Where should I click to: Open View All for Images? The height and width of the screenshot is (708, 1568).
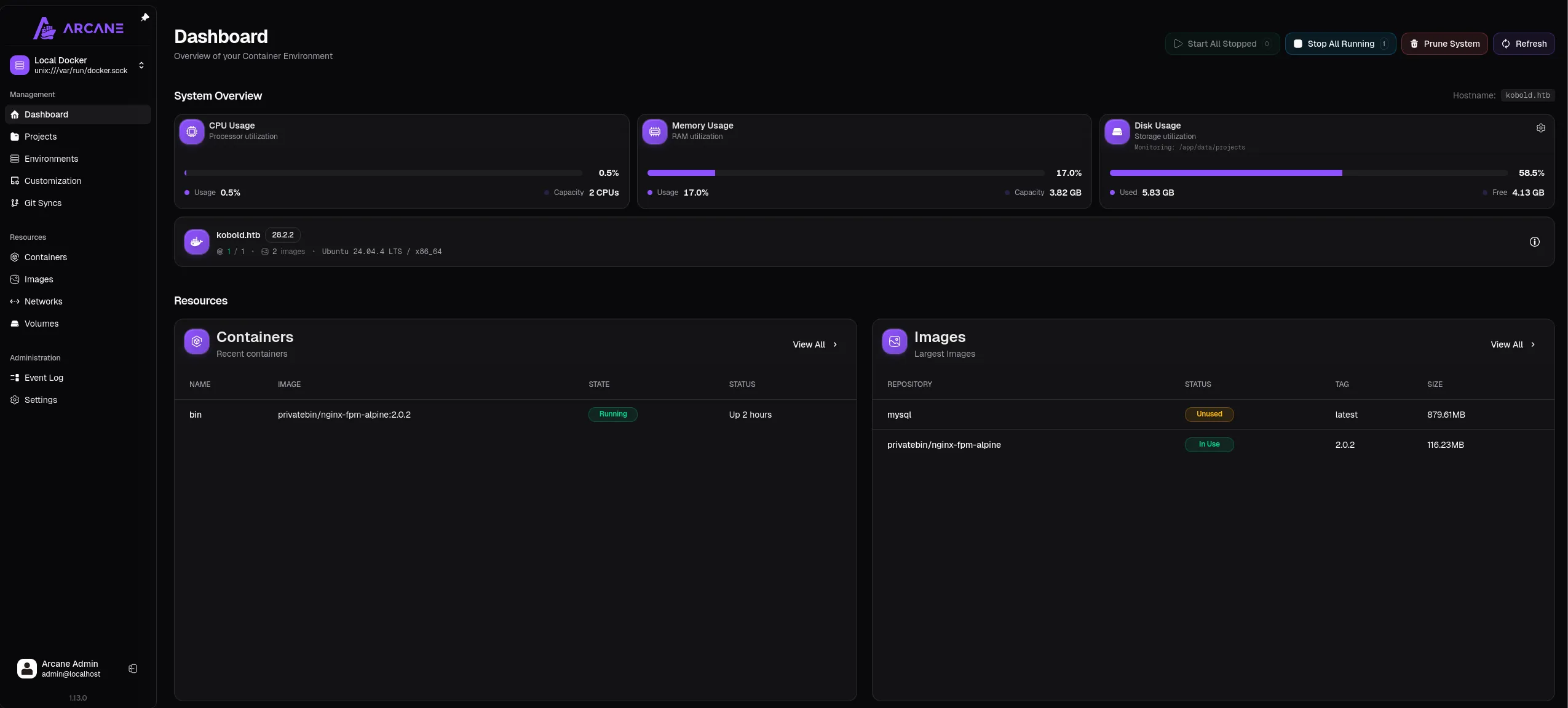1513,344
